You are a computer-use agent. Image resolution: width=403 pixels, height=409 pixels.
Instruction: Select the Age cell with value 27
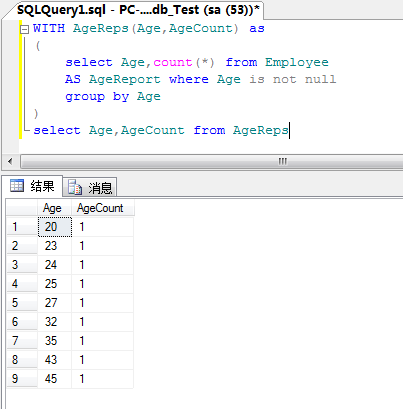pos(55,303)
